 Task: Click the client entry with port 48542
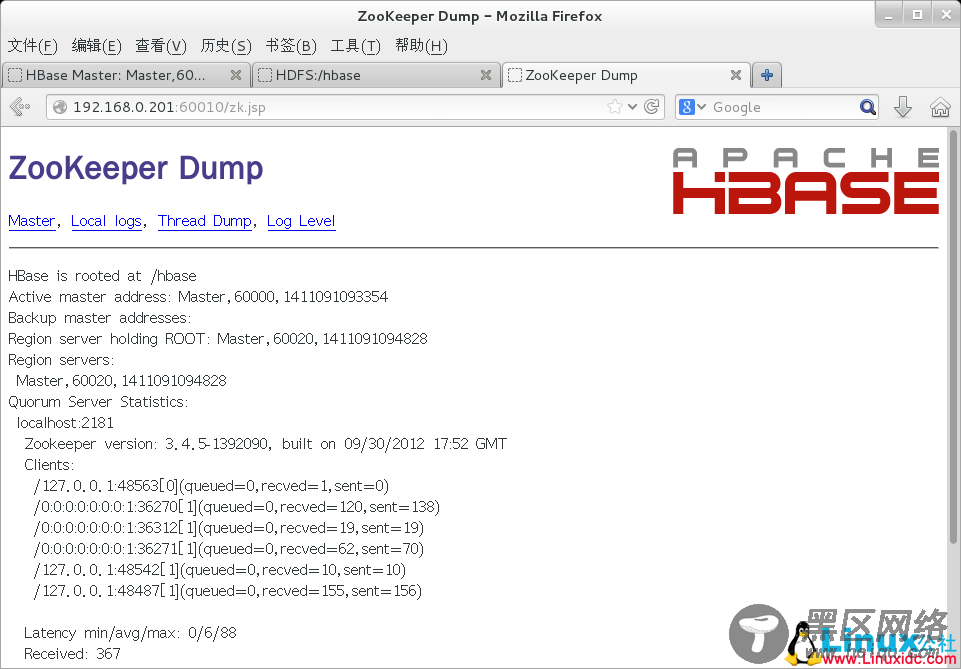[x=220, y=570]
